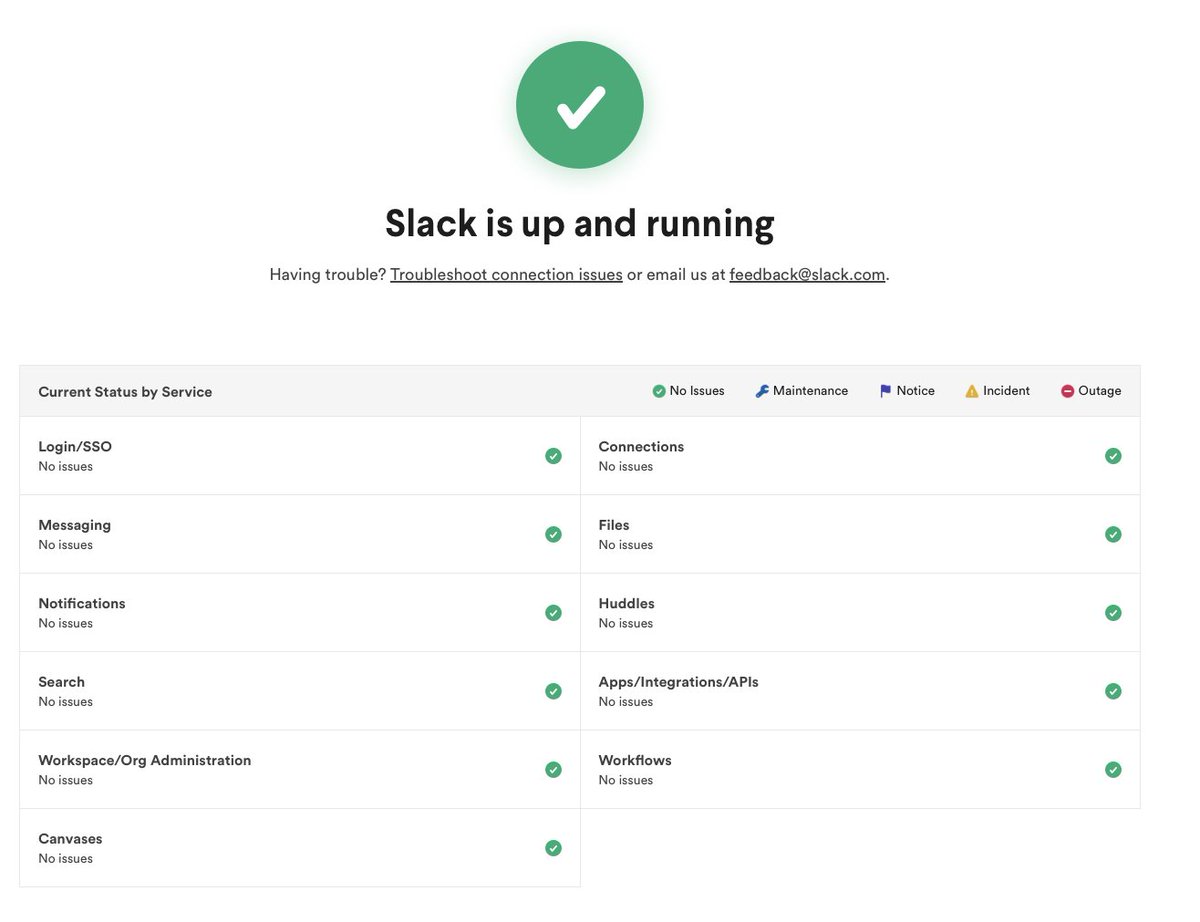Image resolution: width=1200 pixels, height=922 pixels.
Task: Open the Troubleshoot connection issues link
Action: tap(506, 274)
